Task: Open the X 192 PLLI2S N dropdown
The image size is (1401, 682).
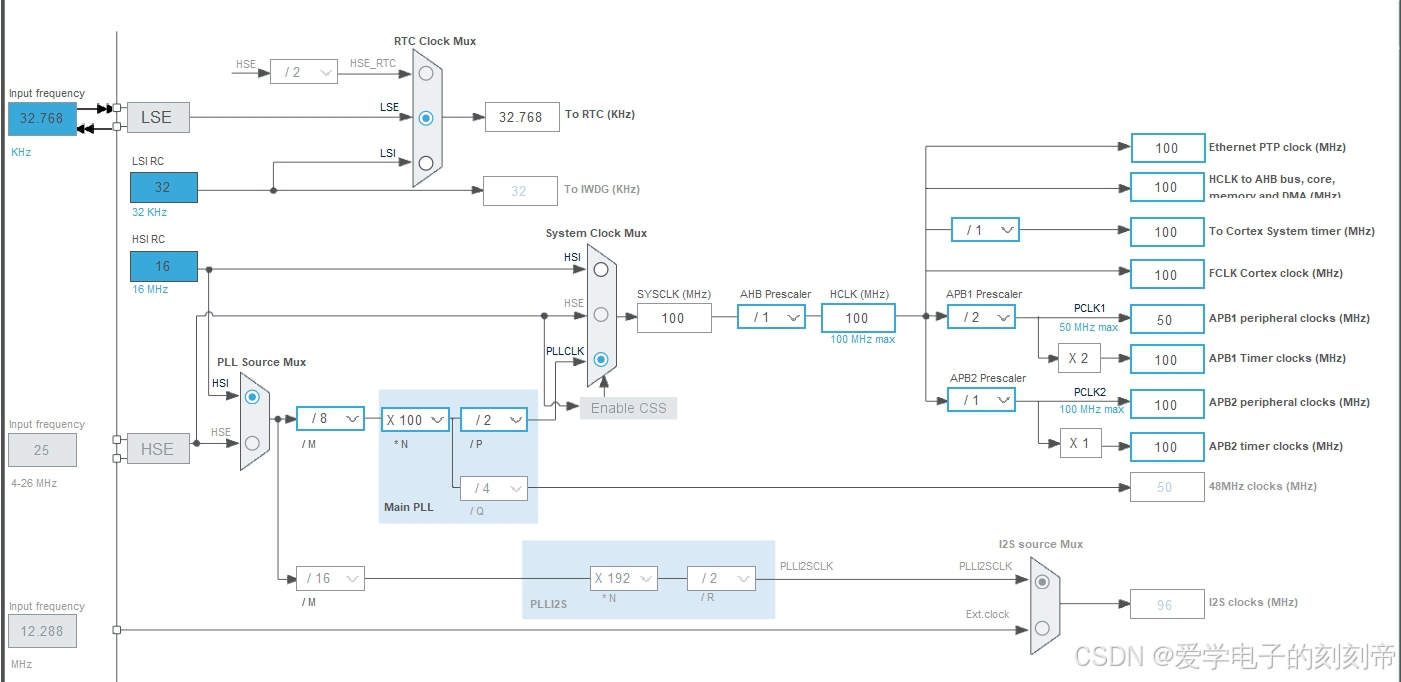Action: point(623,578)
